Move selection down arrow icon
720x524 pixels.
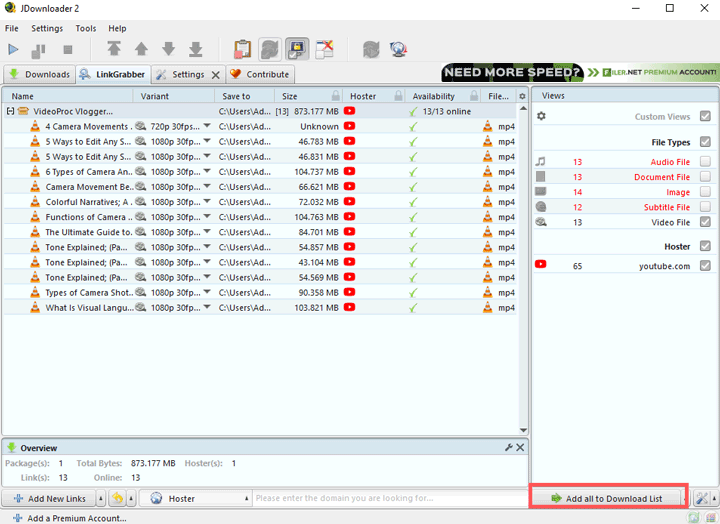click(169, 49)
